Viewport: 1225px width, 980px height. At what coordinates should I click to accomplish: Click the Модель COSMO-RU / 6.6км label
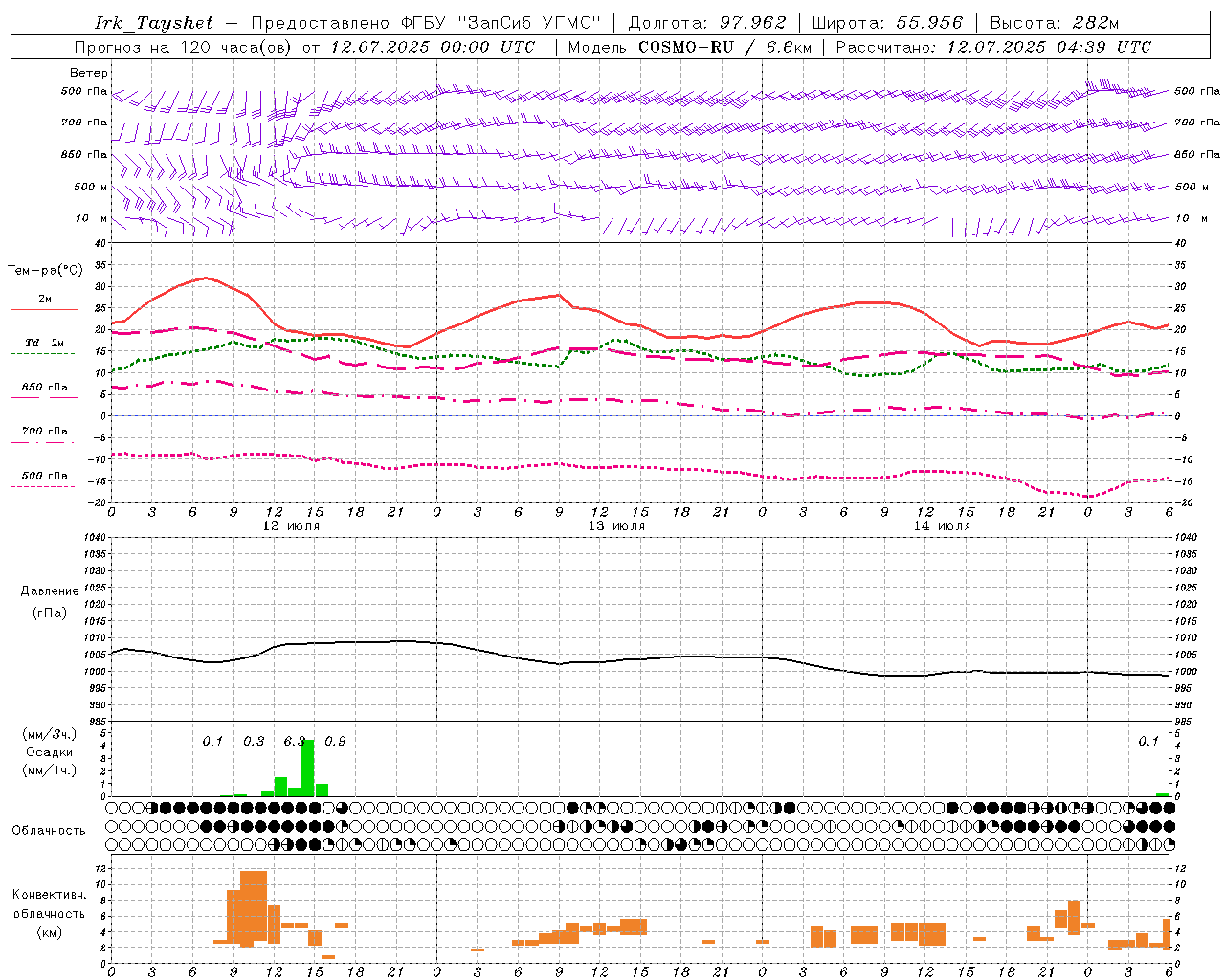coord(690,47)
